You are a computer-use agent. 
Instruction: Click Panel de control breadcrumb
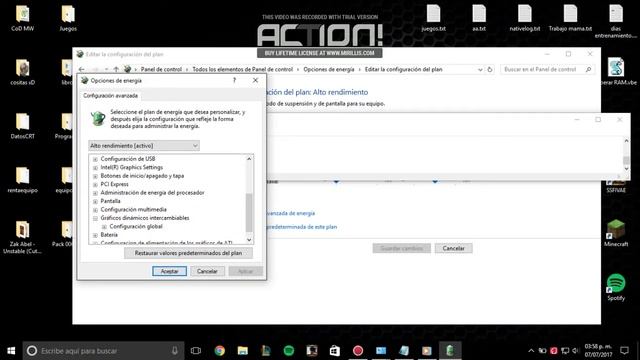point(161,69)
